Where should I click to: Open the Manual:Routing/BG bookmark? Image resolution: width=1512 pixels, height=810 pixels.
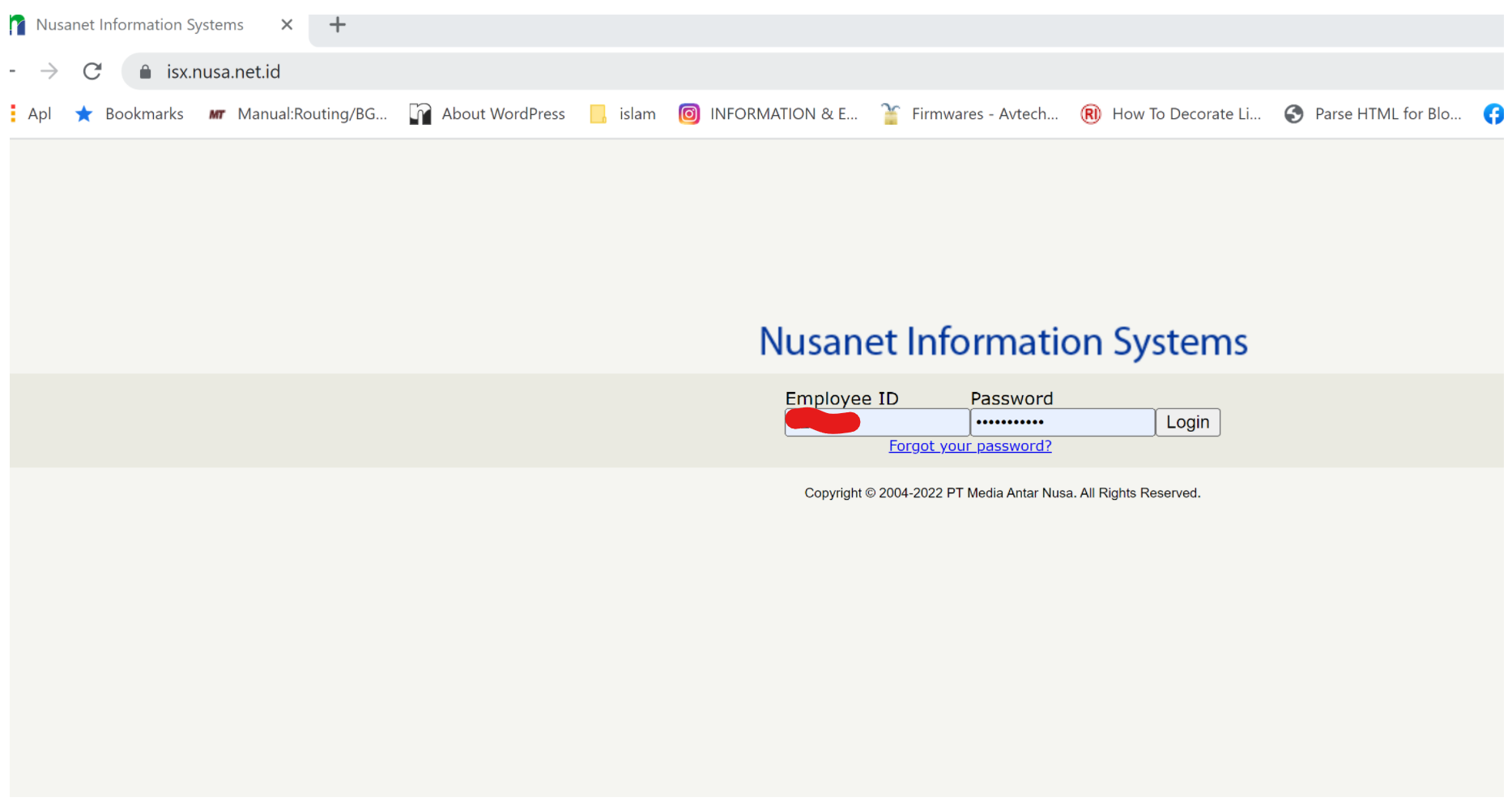point(298,114)
